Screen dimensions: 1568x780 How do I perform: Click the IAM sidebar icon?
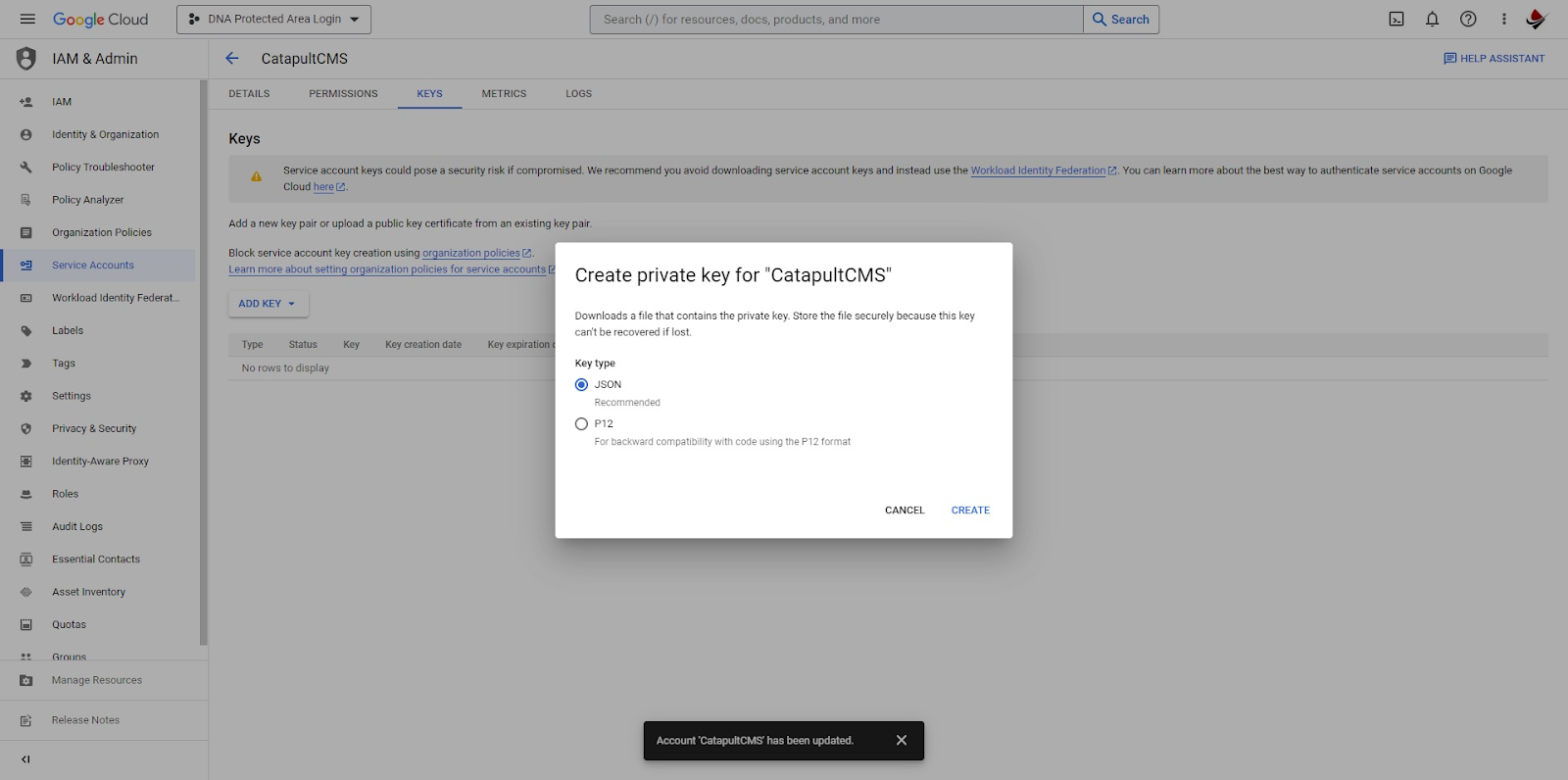coord(26,102)
